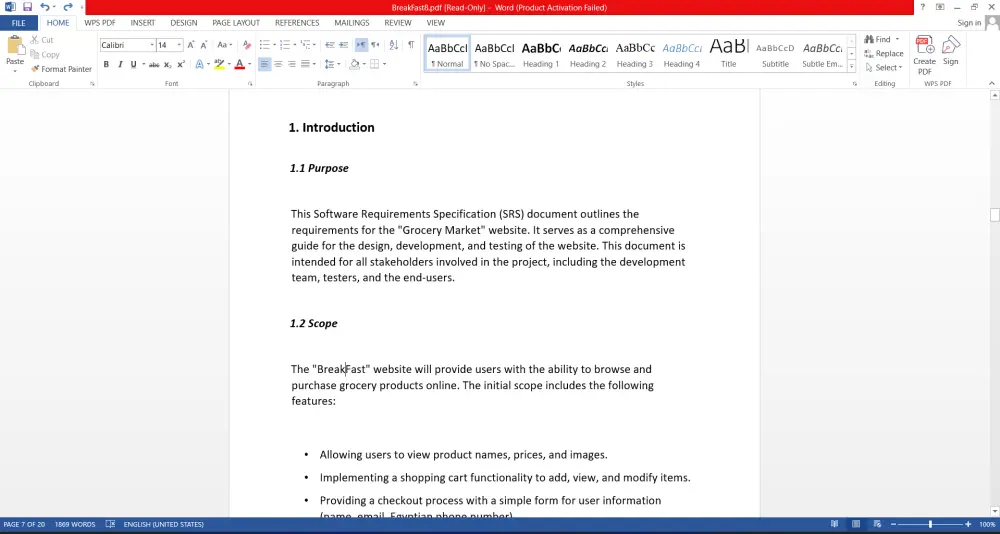
Task: Apply strikethrough formatting
Action: (x=154, y=64)
